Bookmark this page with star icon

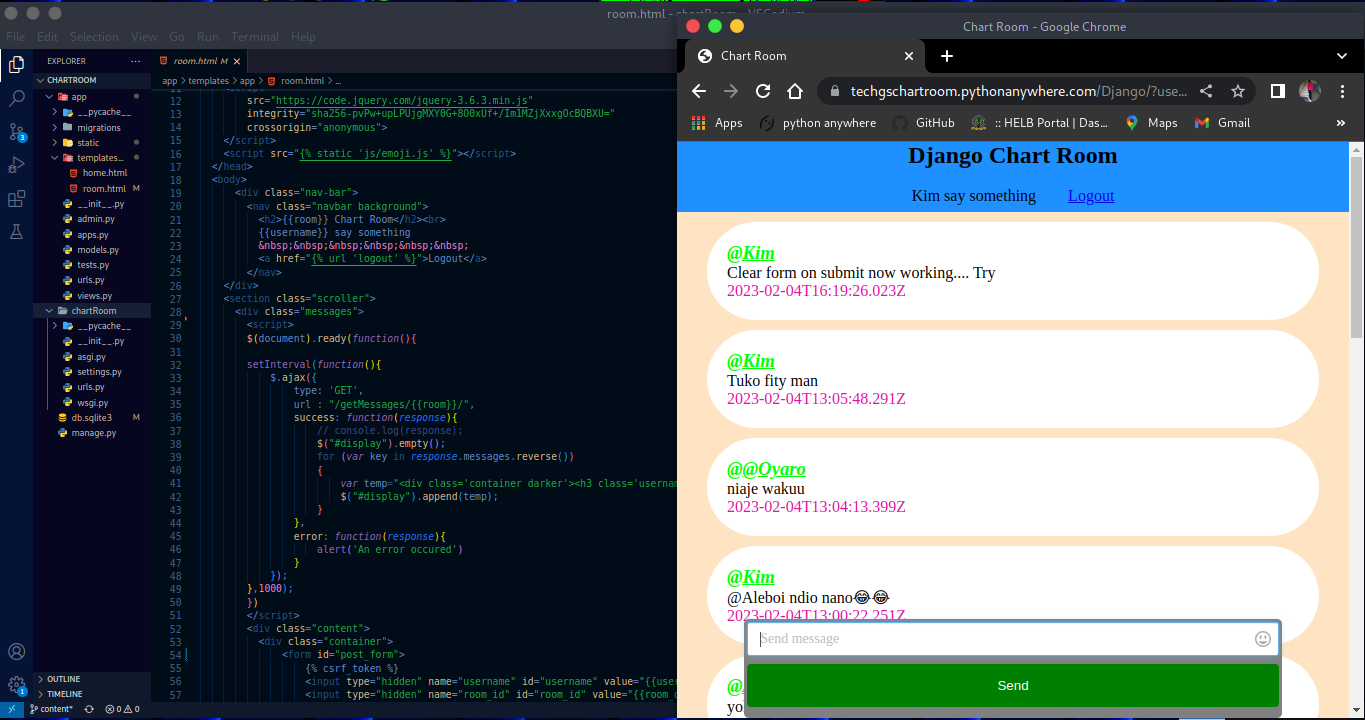tap(1238, 91)
